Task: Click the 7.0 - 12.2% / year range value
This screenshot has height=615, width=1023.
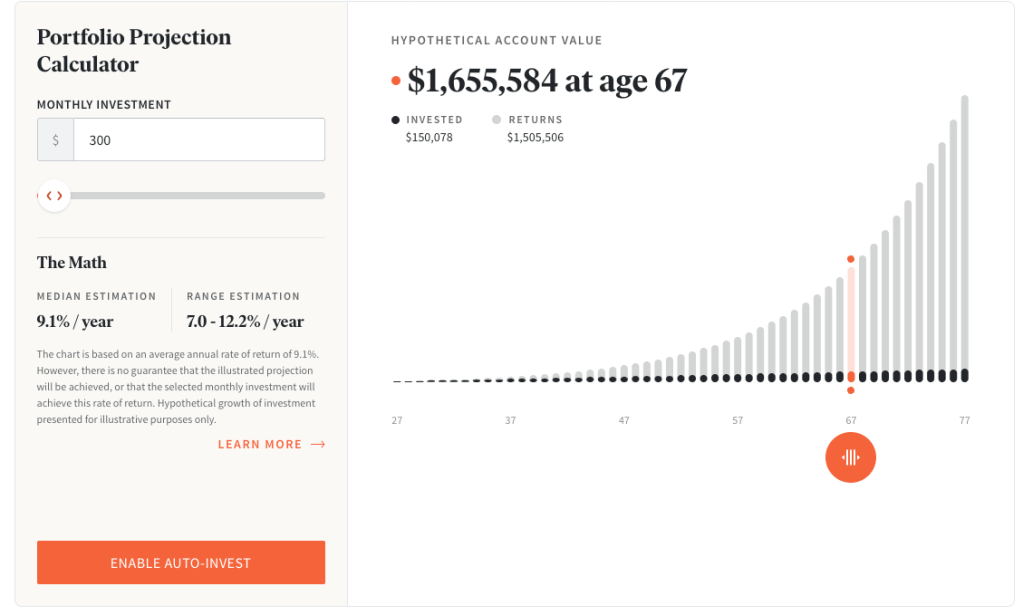Action: coord(245,322)
